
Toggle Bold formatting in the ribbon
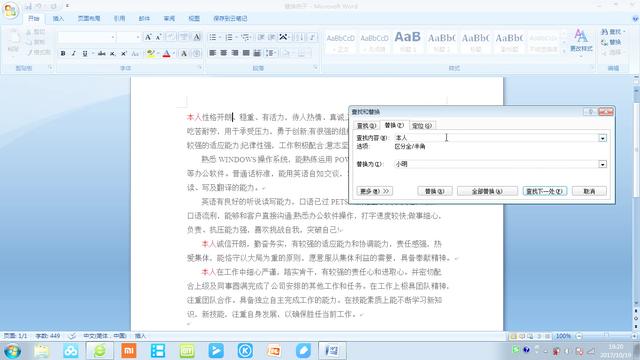point(63,53)
